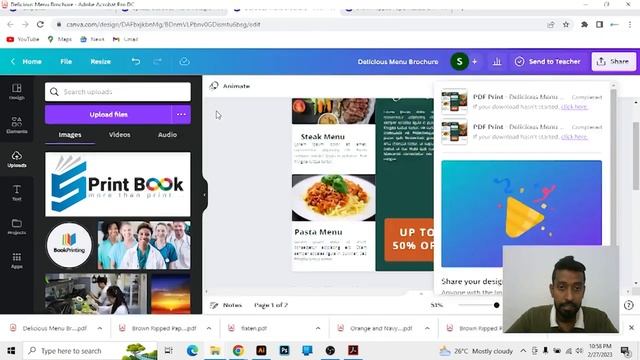
Task: Click the Delicious Menu Brochure title
Action: (398, 62)
